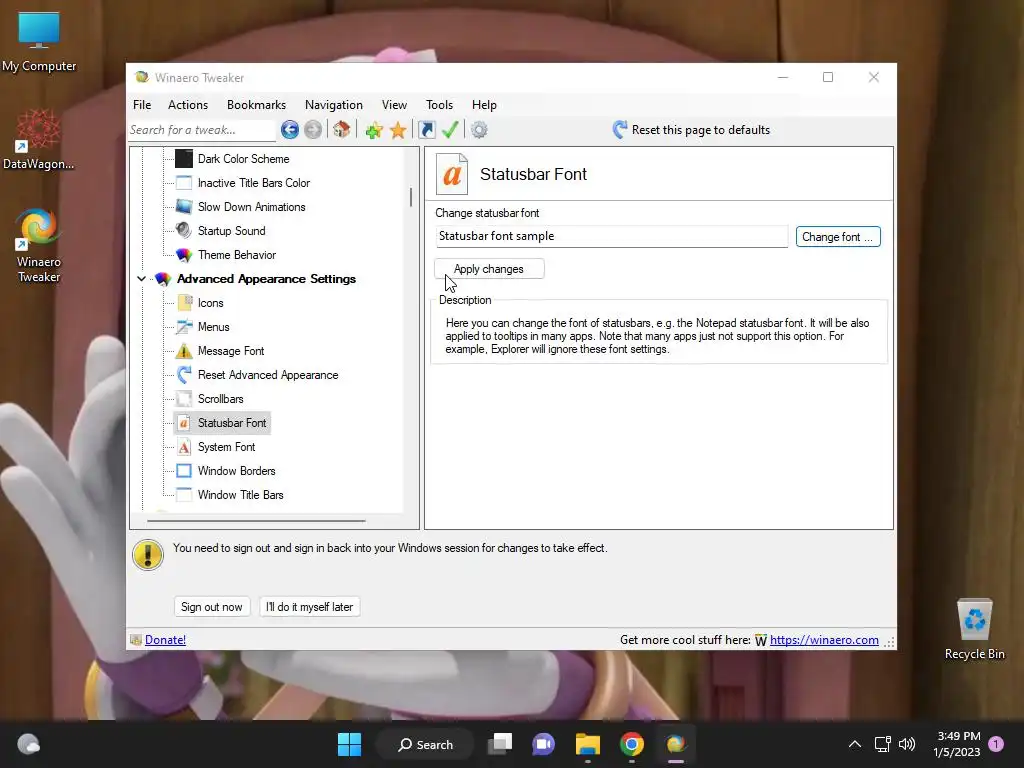This screenshot has height=768, width=1024.
Task: Open the File menu
Action: pos(142,104)
